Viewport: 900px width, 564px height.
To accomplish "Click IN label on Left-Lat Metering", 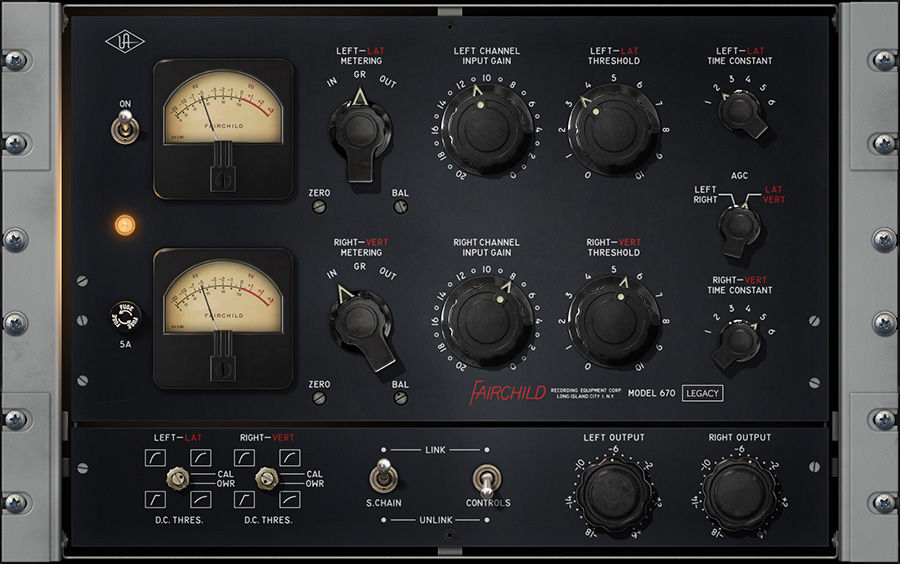I will (332, 82).
